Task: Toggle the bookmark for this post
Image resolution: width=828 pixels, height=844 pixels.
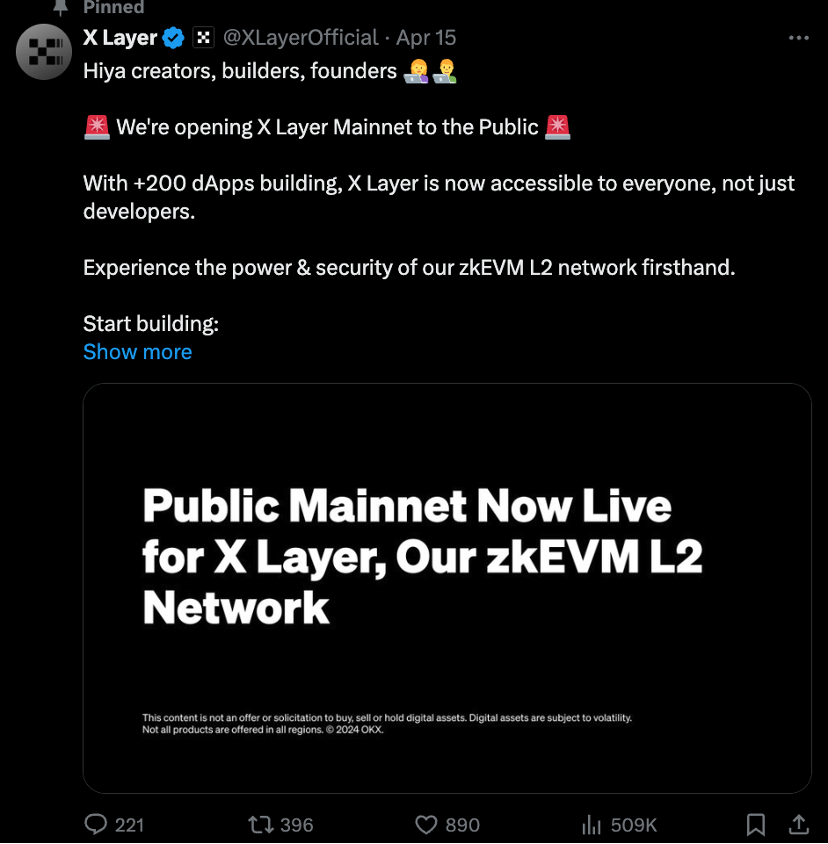Action: (x=756, y=824)
